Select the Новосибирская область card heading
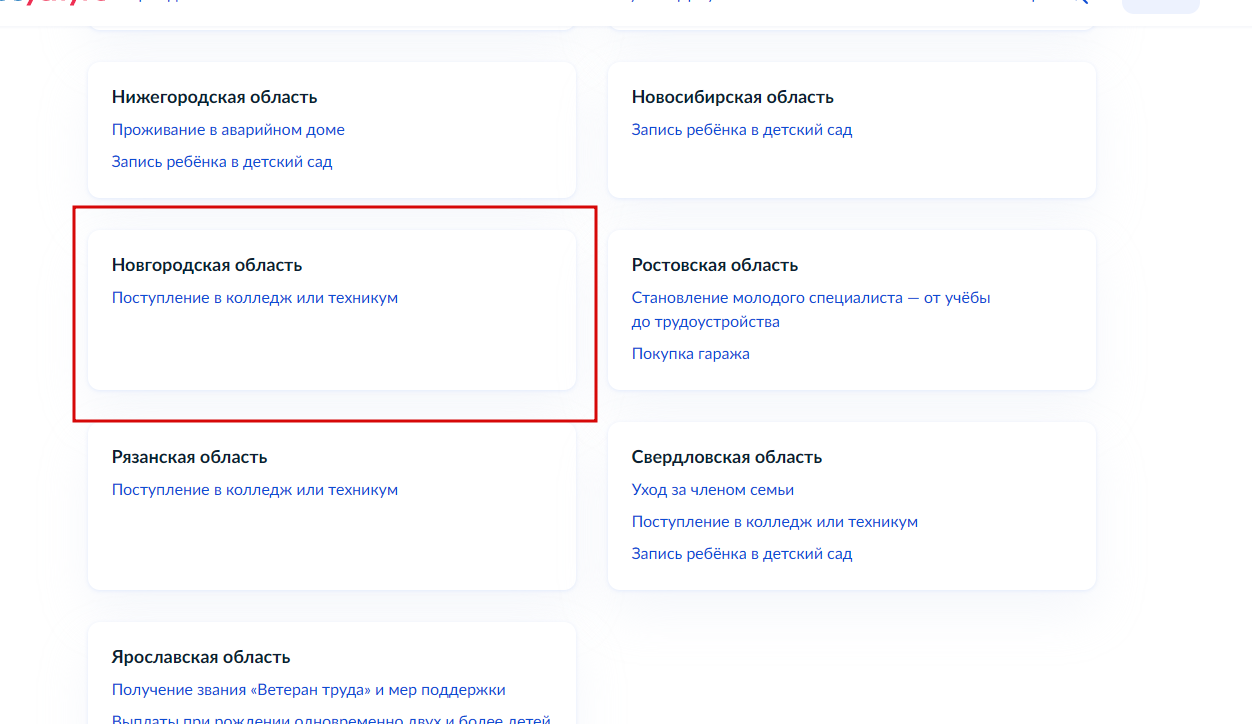Viewport: 1252px width, 724px height. tap(733, 97)
